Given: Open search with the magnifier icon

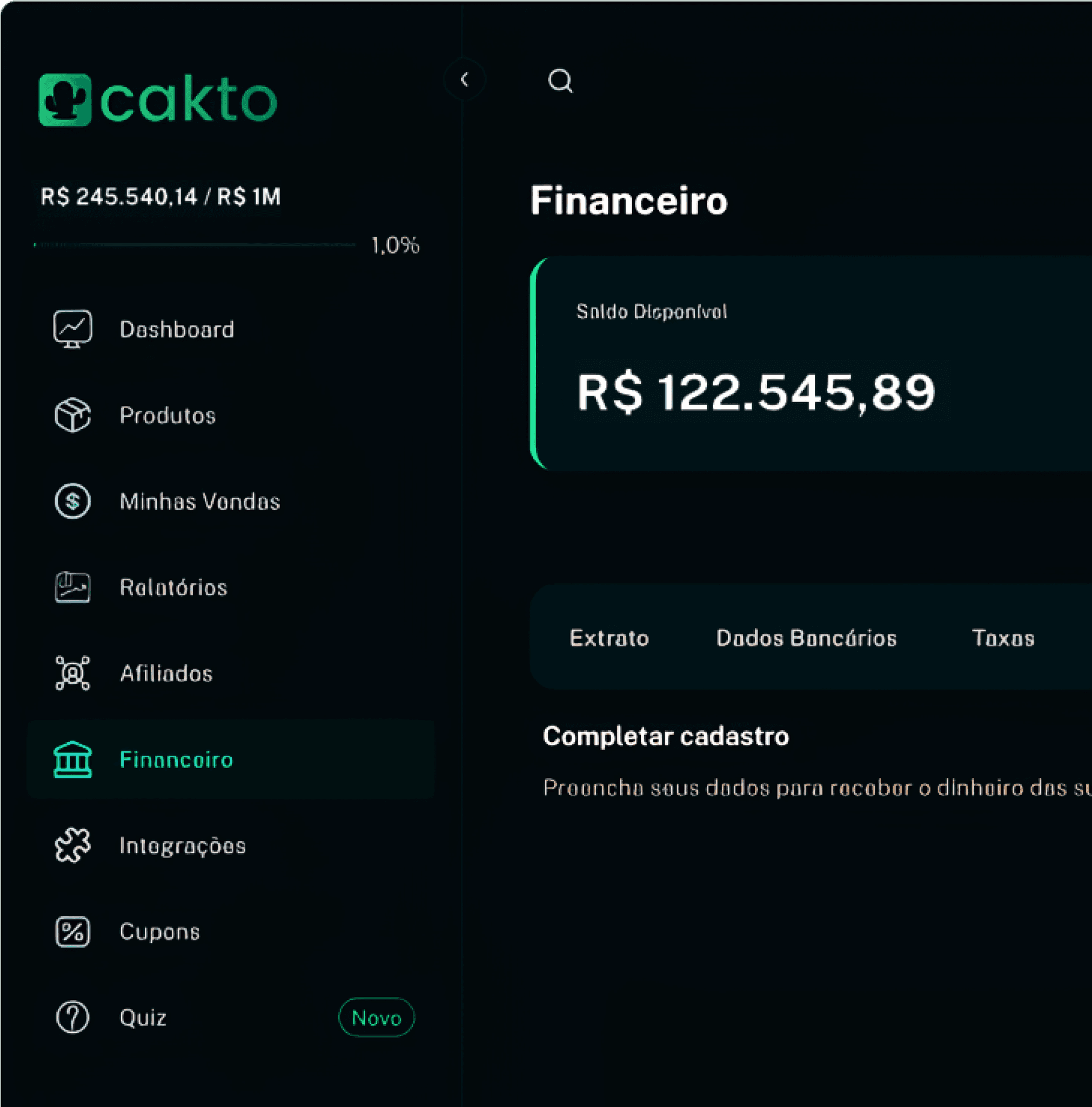Looking at the screenshot, I should [x=561, y=82].
